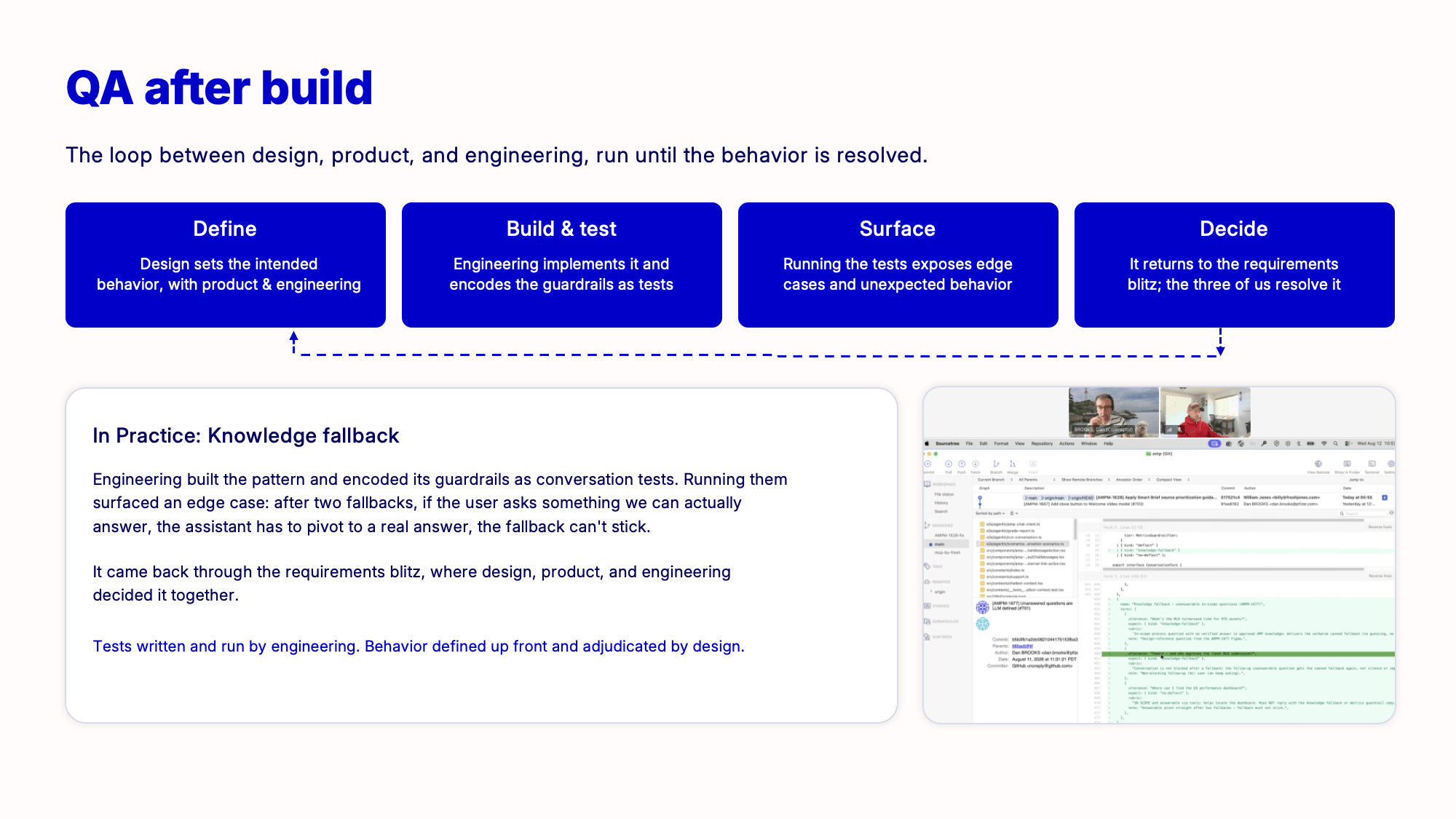Click the Spotlight magnifier in the macOS menu bar
Screen dimensions: 1456x819
tap(1336, 443)
